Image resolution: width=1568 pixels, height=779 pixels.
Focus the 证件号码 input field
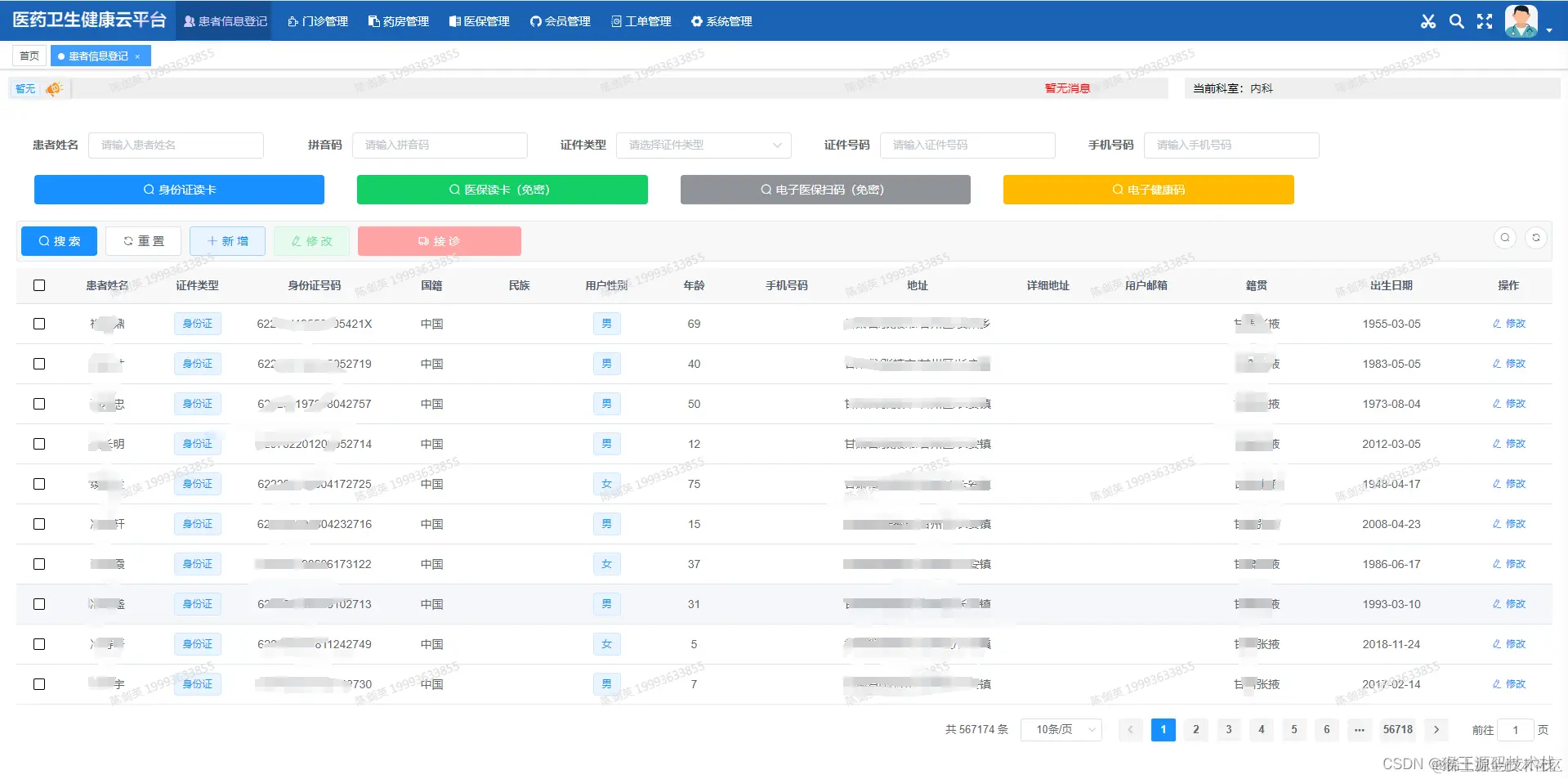967,145
